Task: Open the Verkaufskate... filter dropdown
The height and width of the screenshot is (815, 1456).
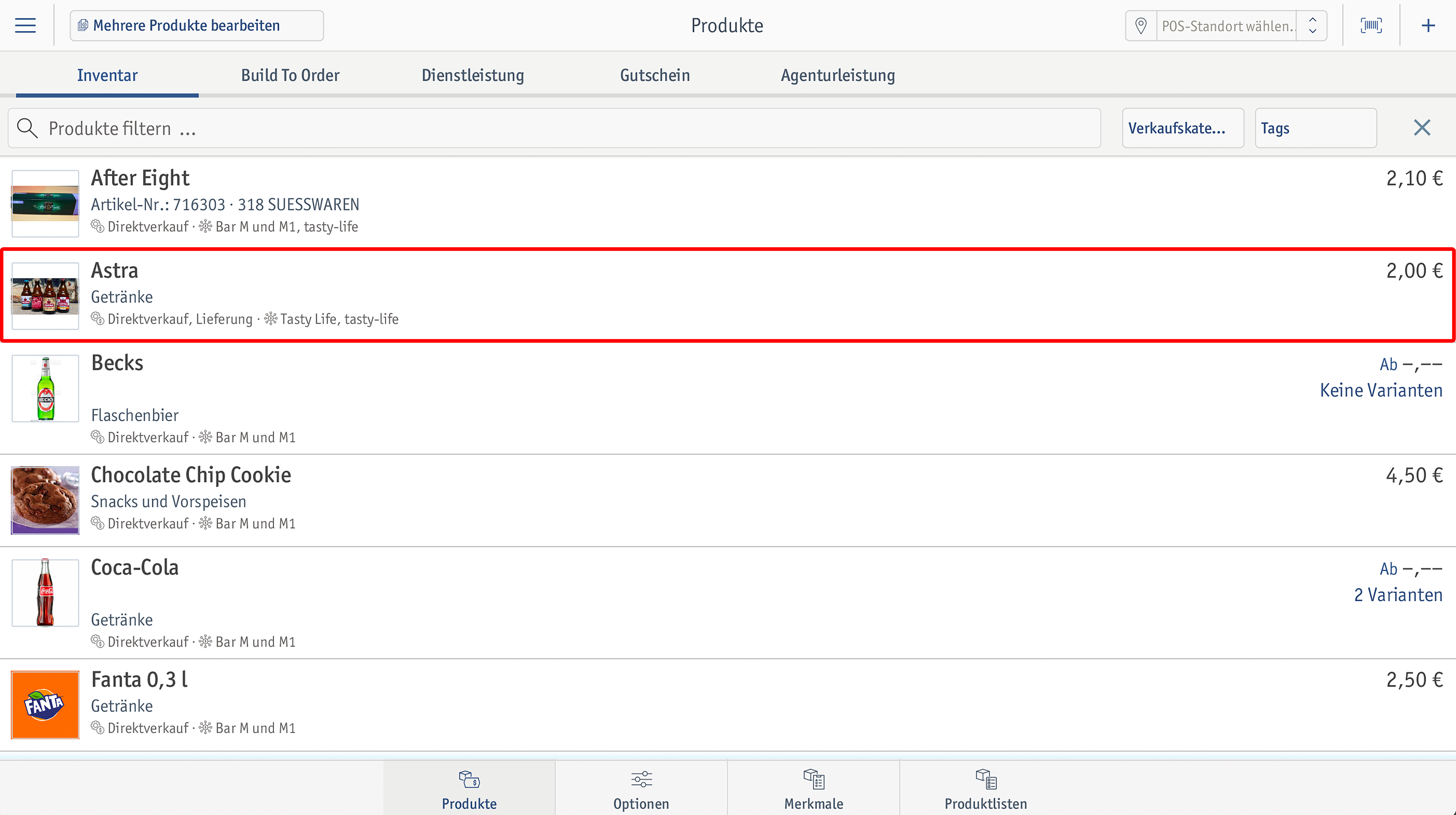Action: click(1182, 128)
